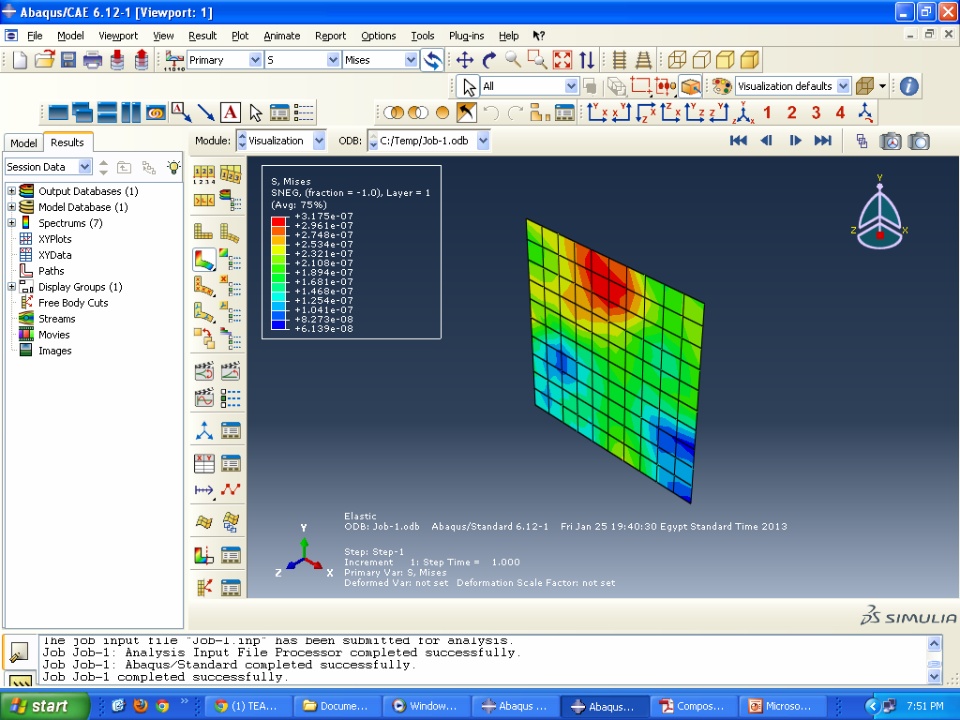Click the Create XY Data icon
Screen dimensions: 960x720
coord(204,463)
